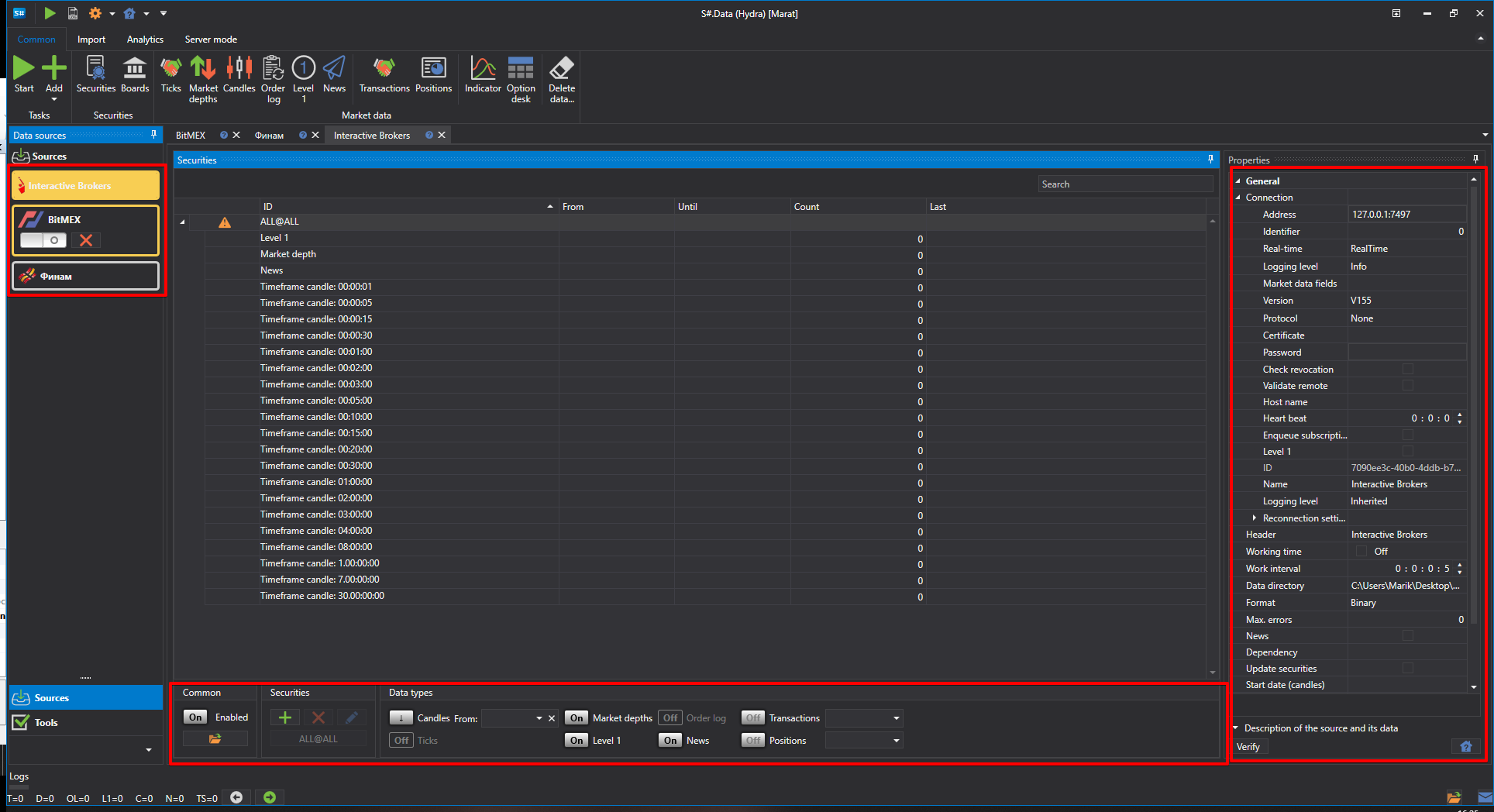This screenshot has height=812, width=1494.
Task: Click the home icon next to Verify
Action: point(1465,747)
